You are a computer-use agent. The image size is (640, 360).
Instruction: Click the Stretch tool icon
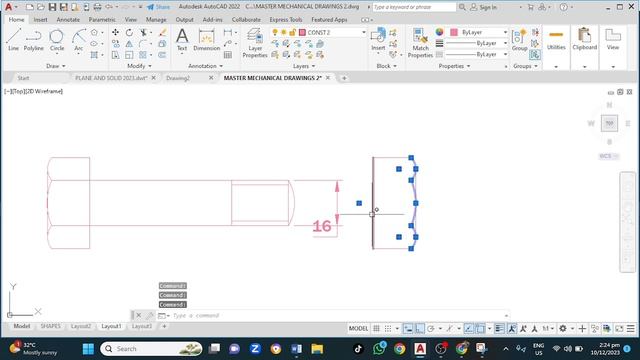[x=116, y=55]
